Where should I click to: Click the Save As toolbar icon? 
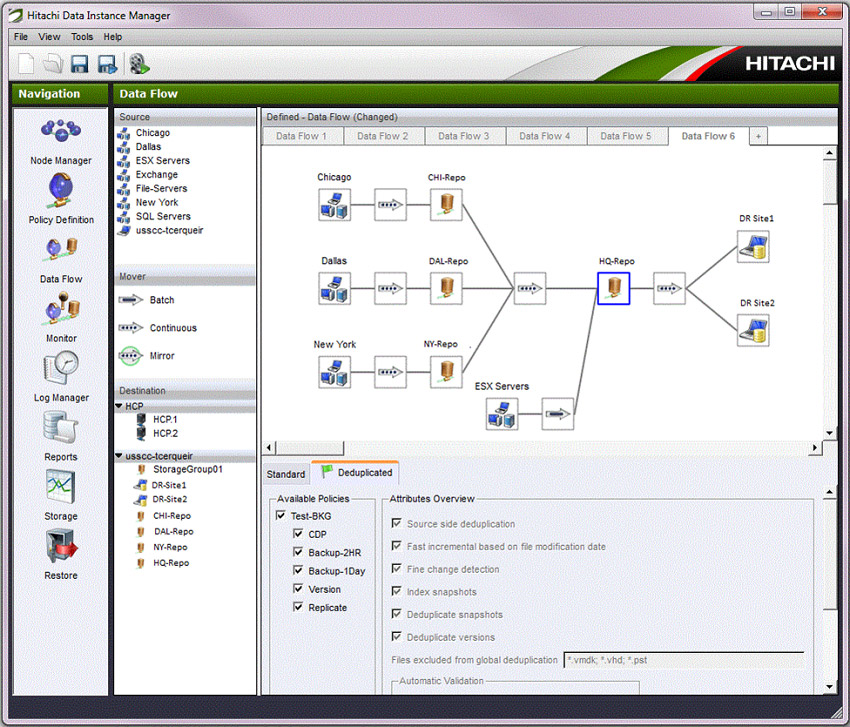point(107,64)
